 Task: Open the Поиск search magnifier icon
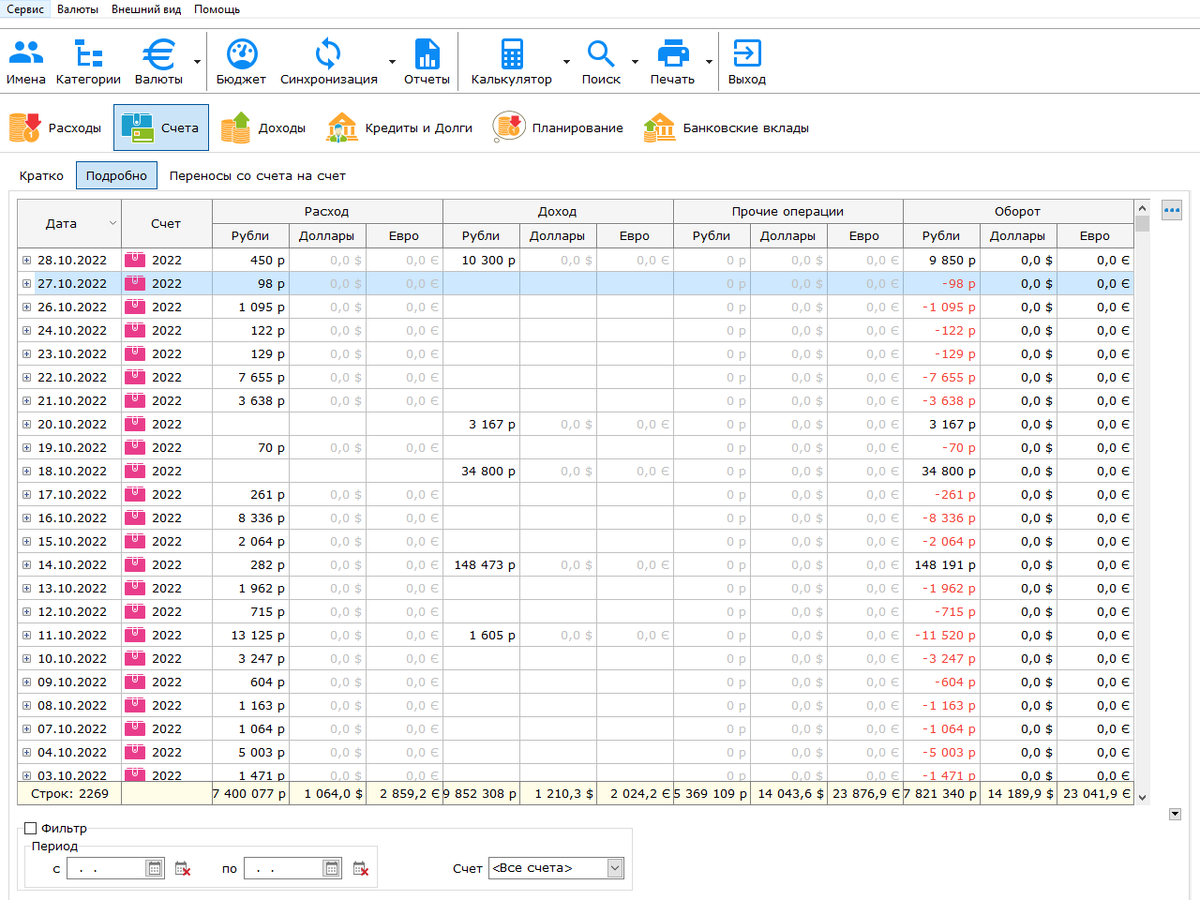[x=601, y=62]
